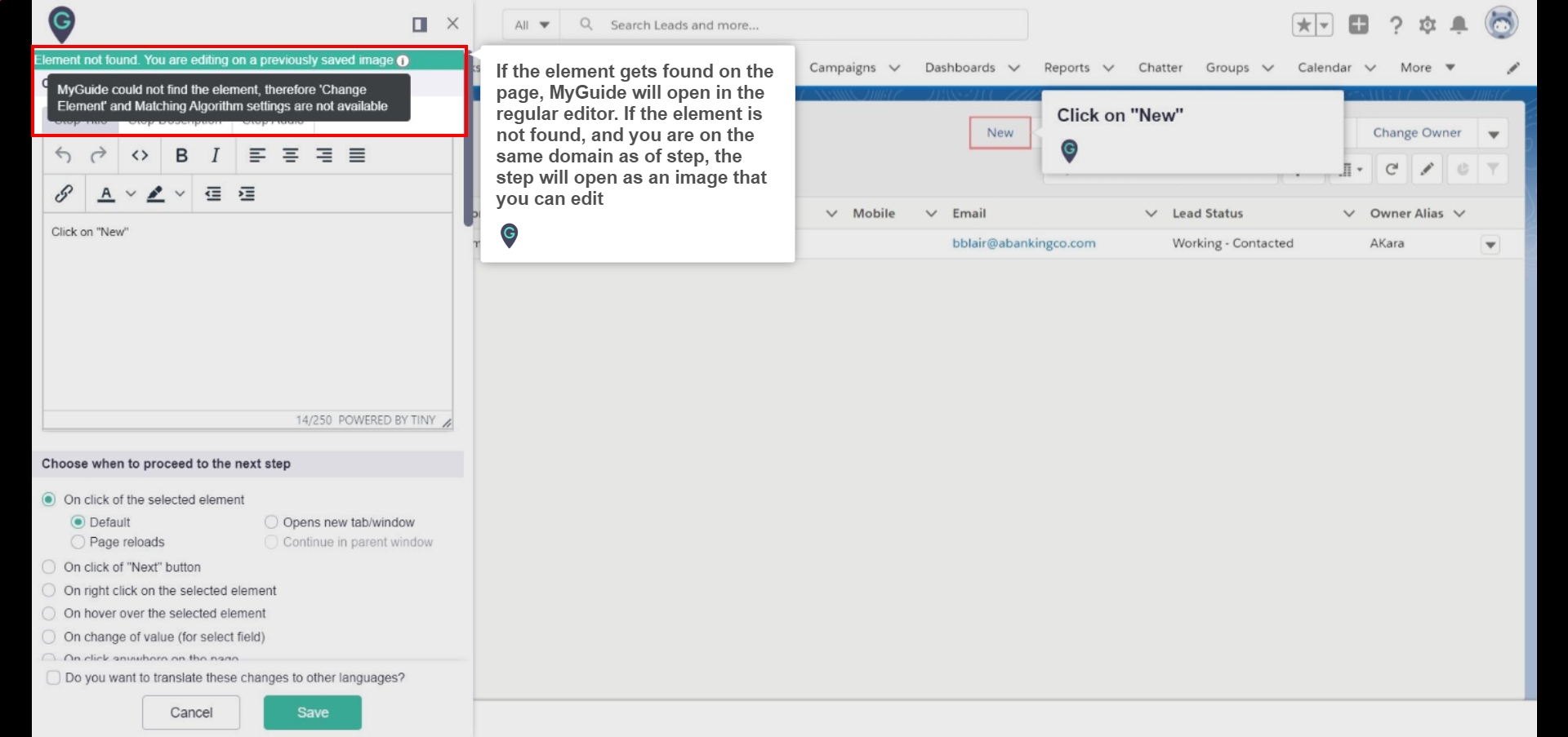Open the user profile avatar
The height and width of the screenshot is (737, 1568).
pos(1502,24)
